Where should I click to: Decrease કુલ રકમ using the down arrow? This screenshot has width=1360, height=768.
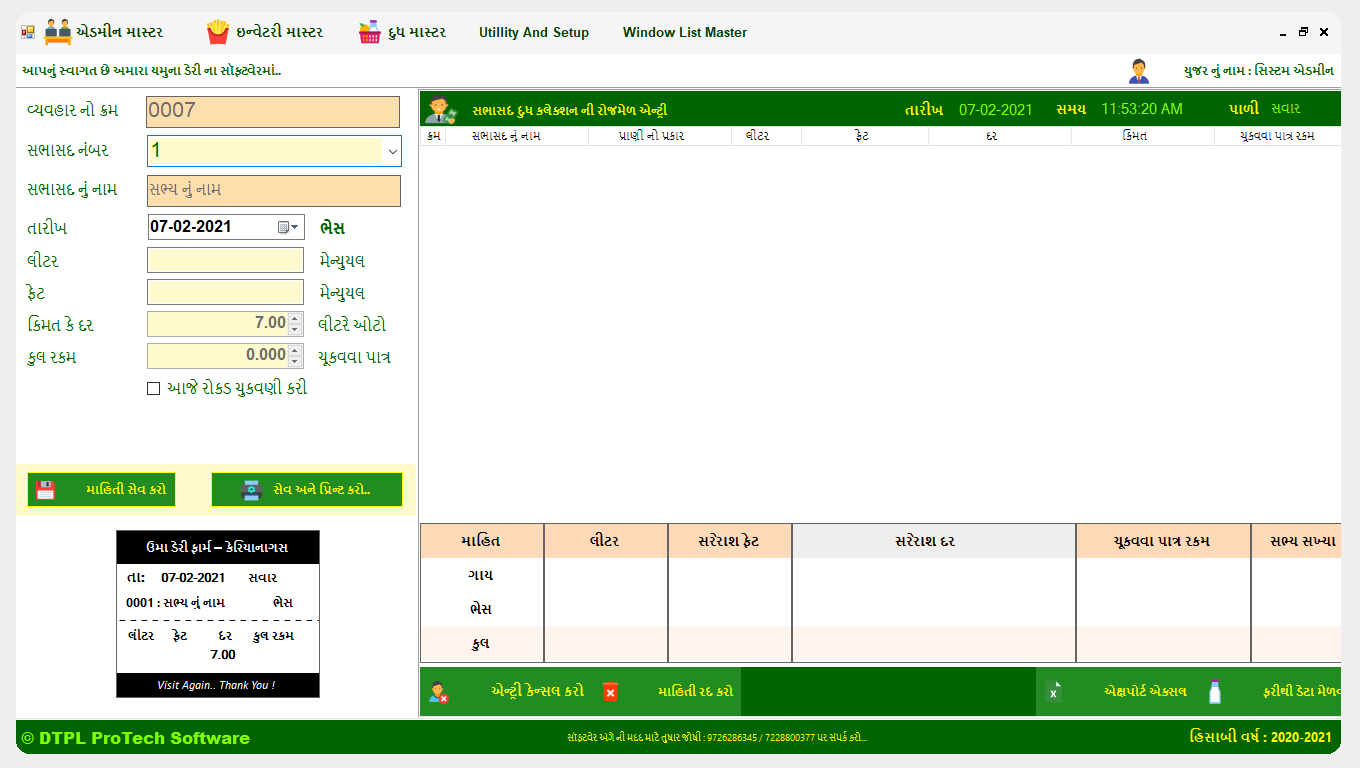point(294,361)
